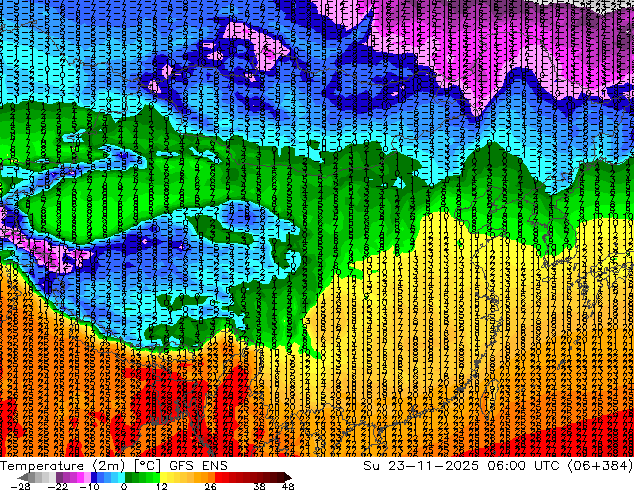Click the "48" legend scale label
The width and height of the screenshot is (634, 490).
(x=288, y=486)
